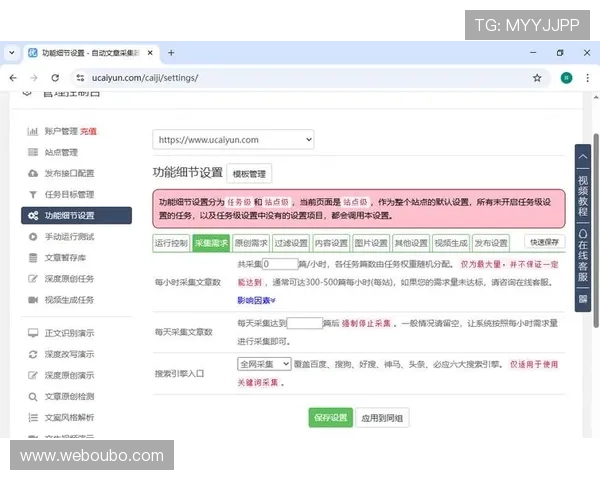Switch to the 图片设置 tab

[371, 243]
